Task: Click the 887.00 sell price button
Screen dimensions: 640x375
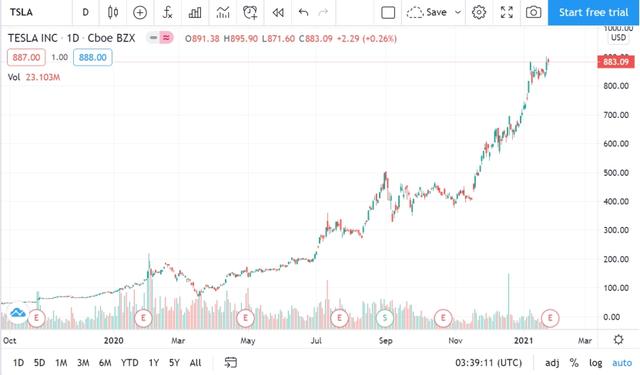Action: [26, 58]
